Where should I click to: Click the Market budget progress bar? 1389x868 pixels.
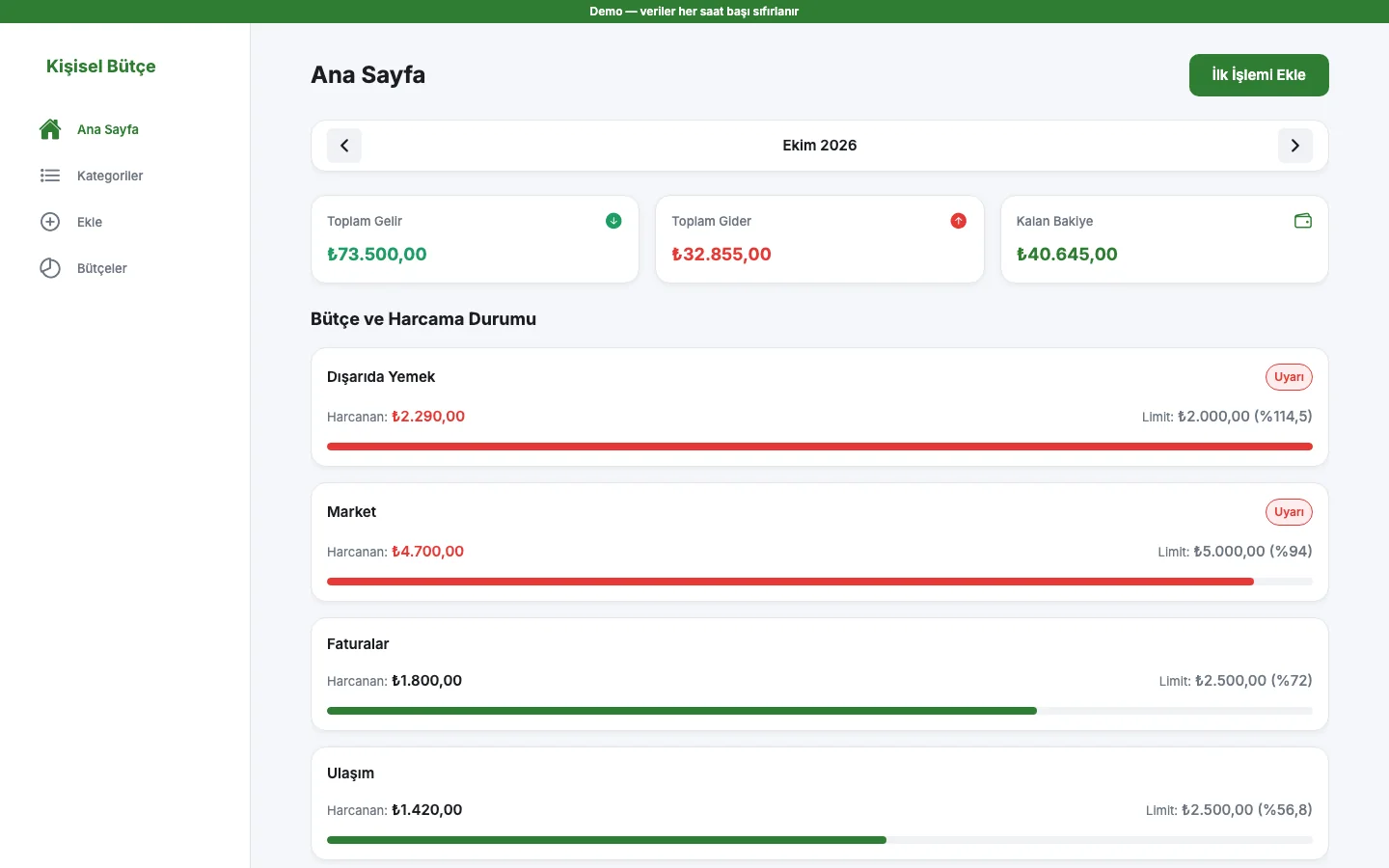(820, 582)
